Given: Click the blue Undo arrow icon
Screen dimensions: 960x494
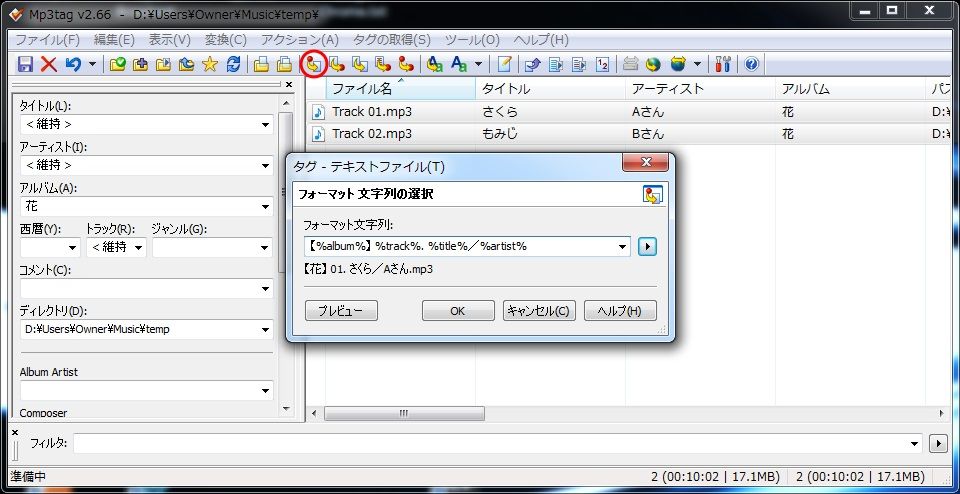Looking at the screenshot, I should 73,64.
